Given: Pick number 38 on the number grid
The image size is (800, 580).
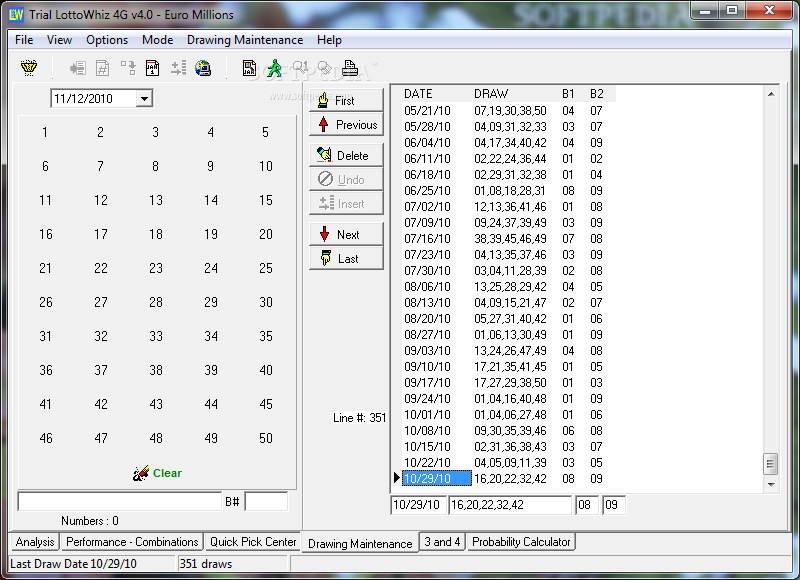Looking at the screenshot, I should click(x=156, y=370).
